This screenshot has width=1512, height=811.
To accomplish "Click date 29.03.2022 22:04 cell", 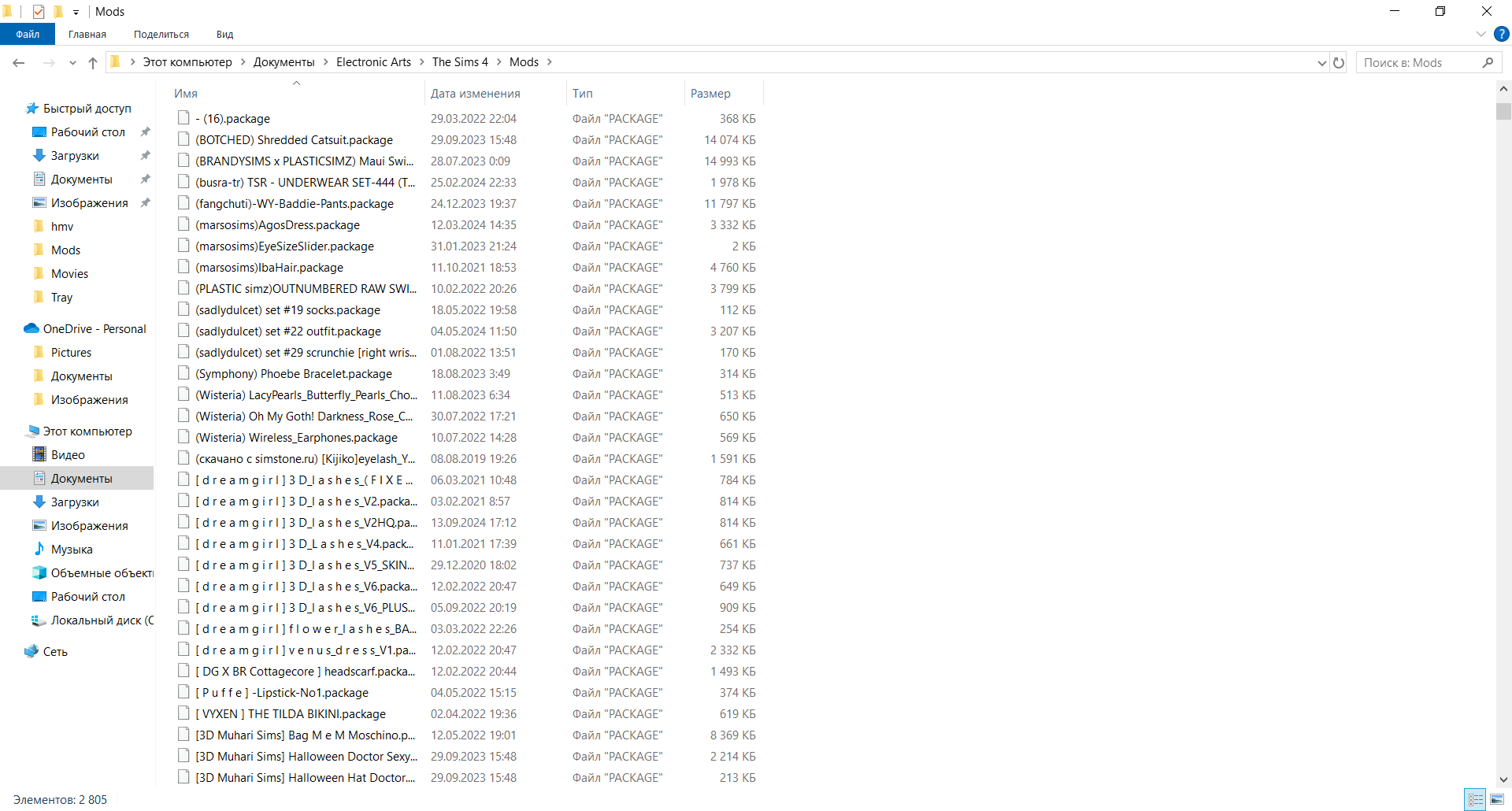I will (x=473, y=118).
